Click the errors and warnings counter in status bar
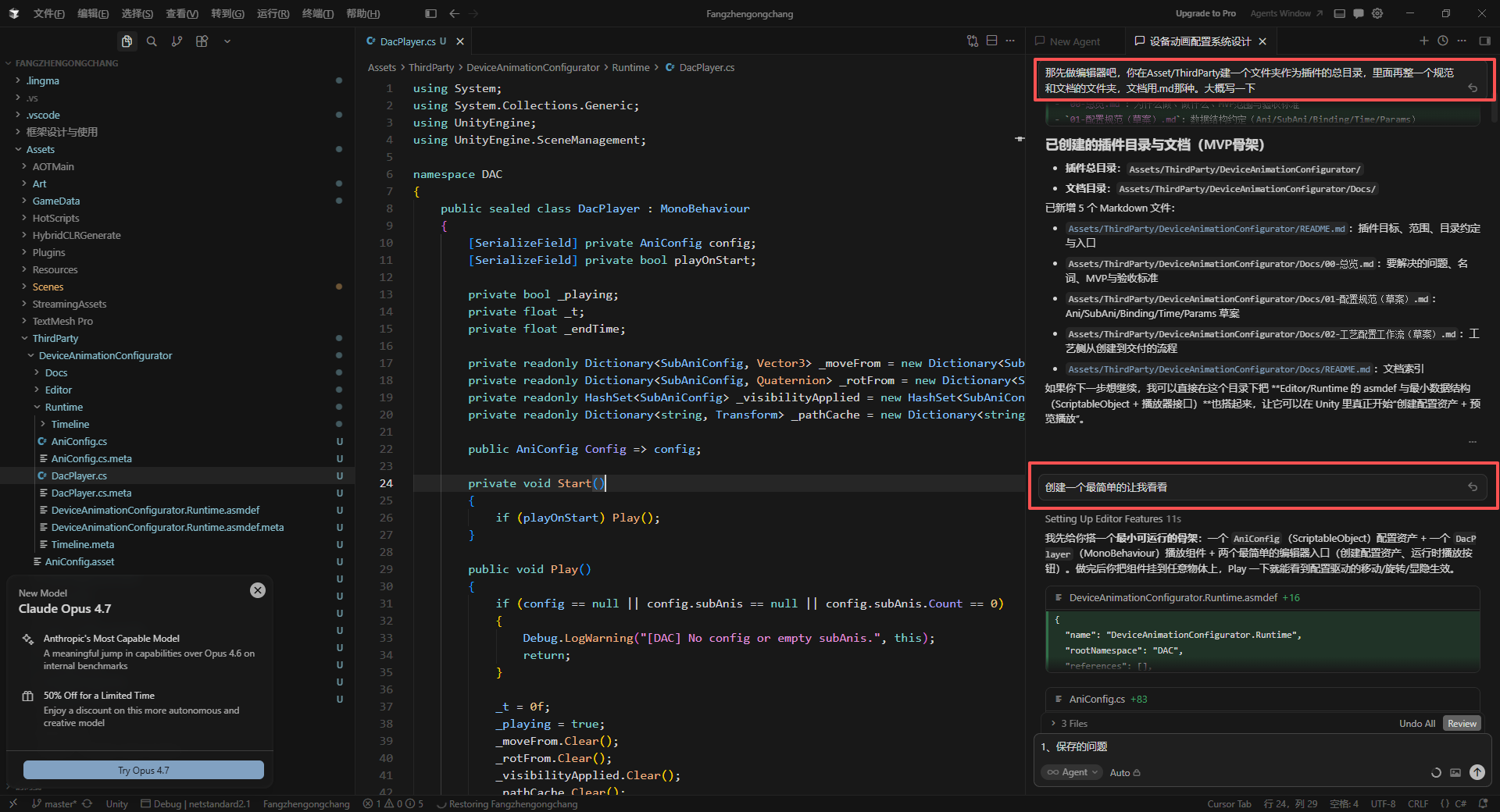The height and width of the screenshot is (812, 1500). click(394, 803)
